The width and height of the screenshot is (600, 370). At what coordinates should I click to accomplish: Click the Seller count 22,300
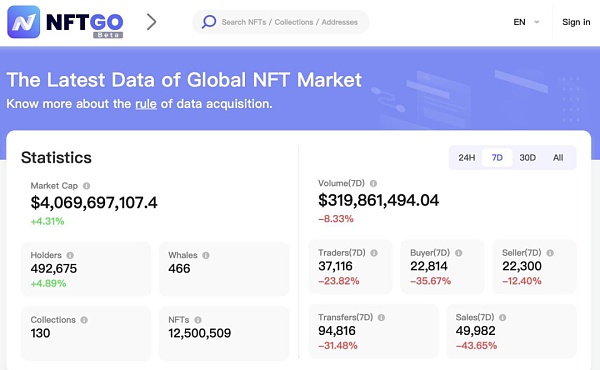coord(522,266)
